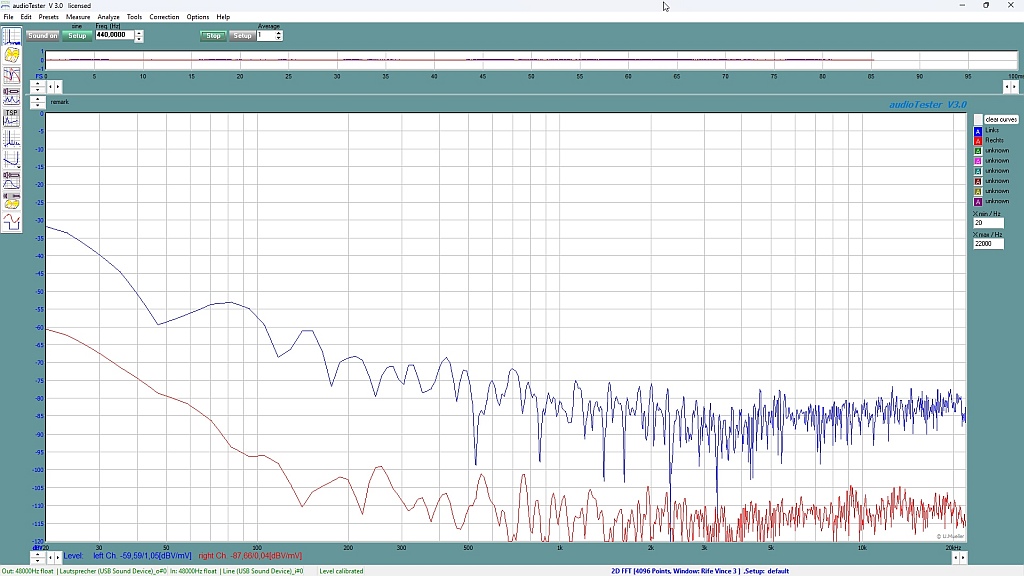The height and width of the screenshot is (576, 1024).
Task: Select the FFT spectrum analyzer tool icon
Action: pyautogui.click(x=11, y=36)
